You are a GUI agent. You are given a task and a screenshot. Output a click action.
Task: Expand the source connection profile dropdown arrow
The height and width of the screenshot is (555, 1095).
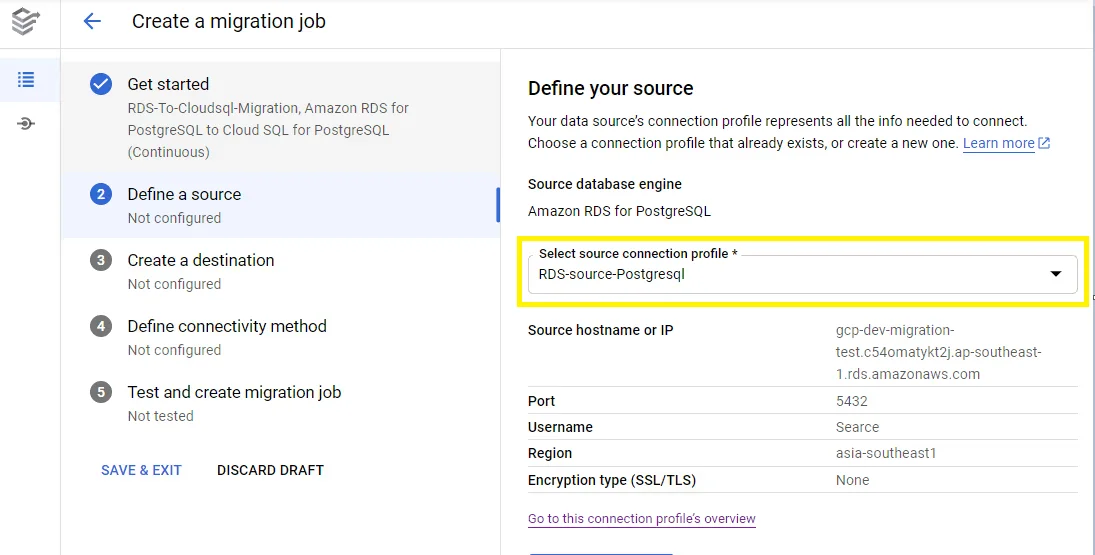1055,274
